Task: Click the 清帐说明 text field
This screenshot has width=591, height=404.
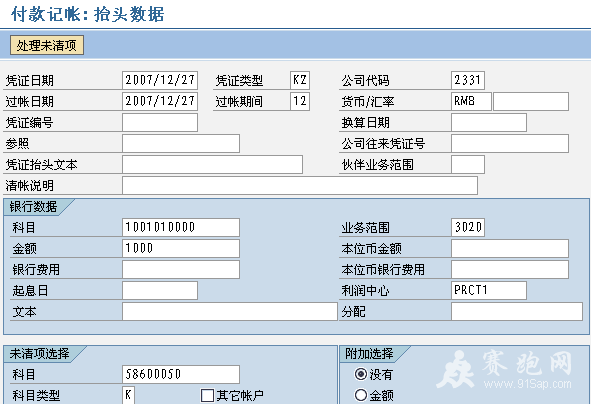Action: click(300, 185)
